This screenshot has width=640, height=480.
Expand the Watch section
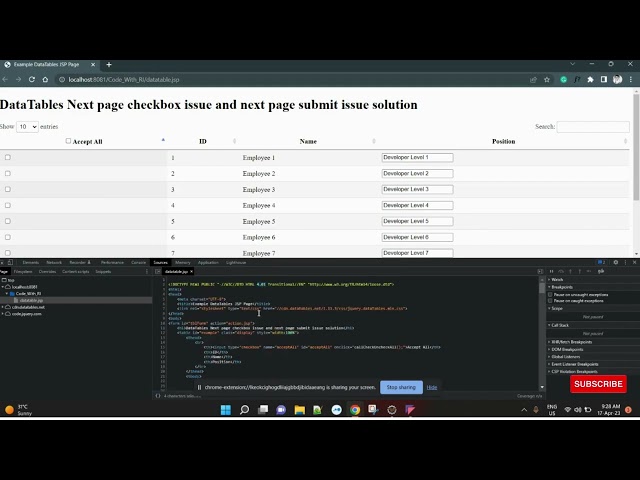(x=557, y=280)
